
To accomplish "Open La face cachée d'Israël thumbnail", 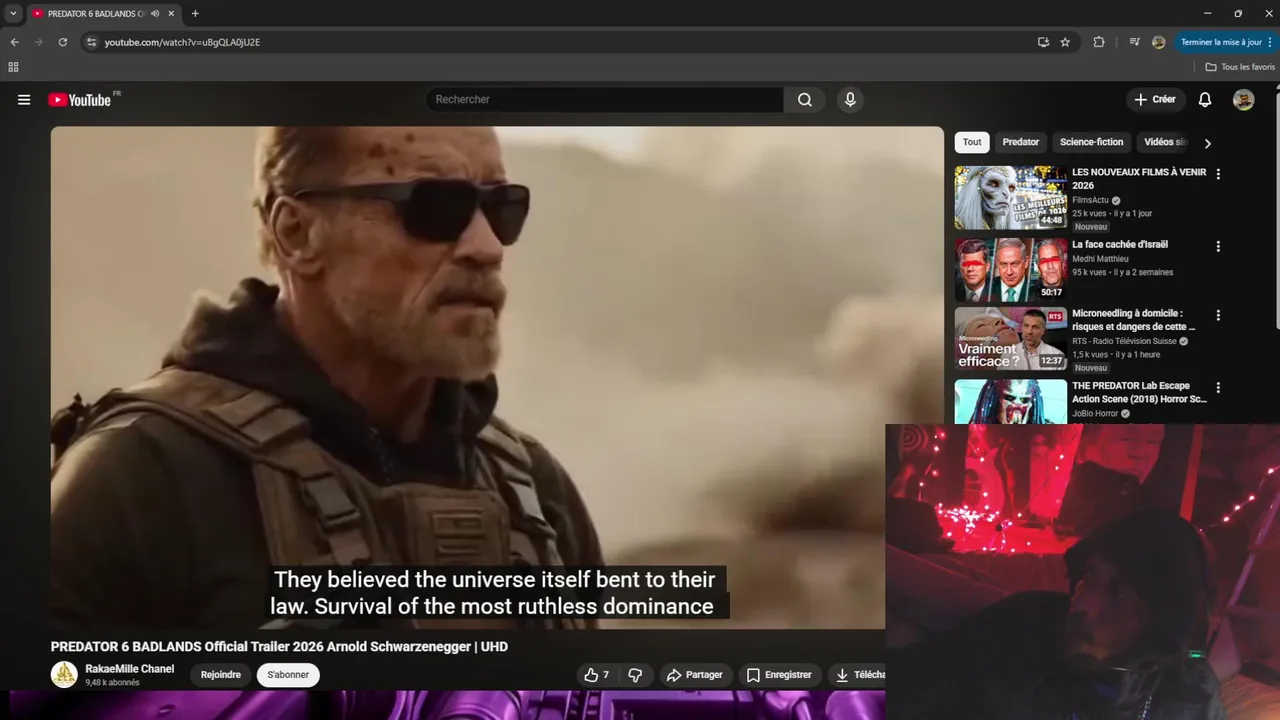I will pos(1011,270).
